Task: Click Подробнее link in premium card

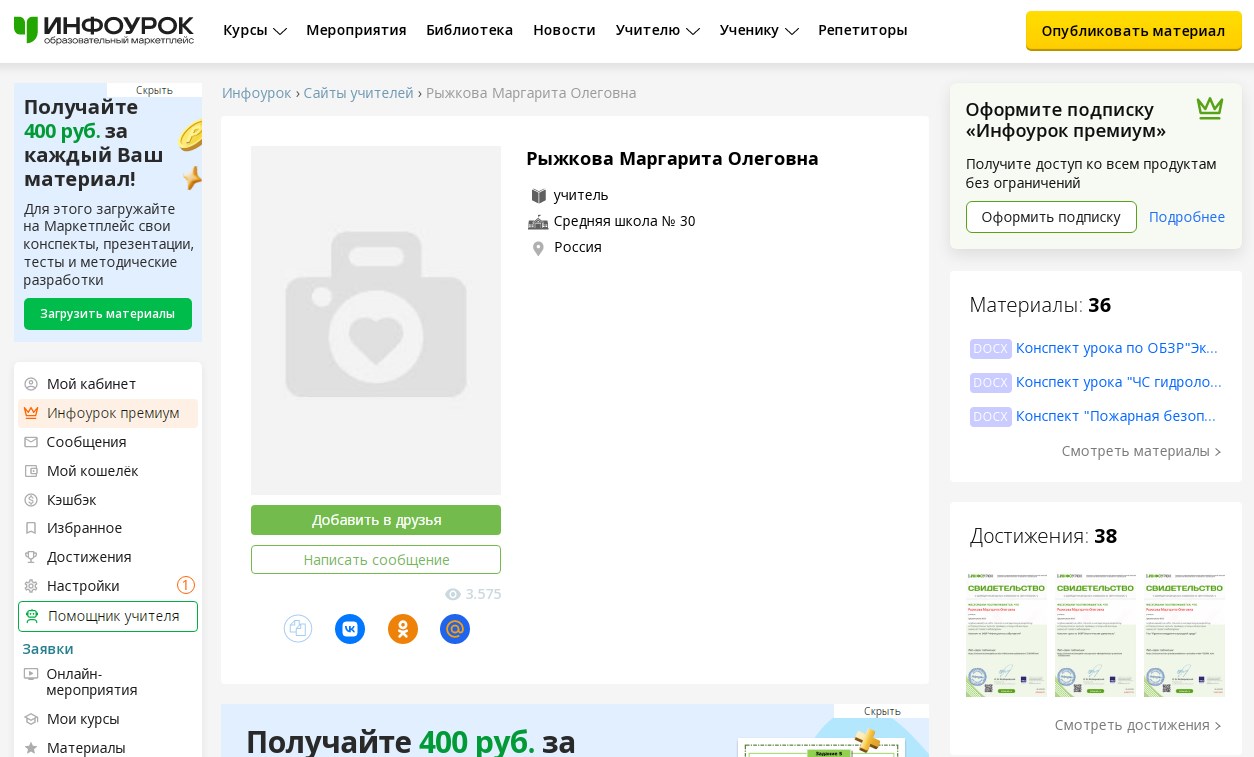Action: click(x=1187, y=217)
